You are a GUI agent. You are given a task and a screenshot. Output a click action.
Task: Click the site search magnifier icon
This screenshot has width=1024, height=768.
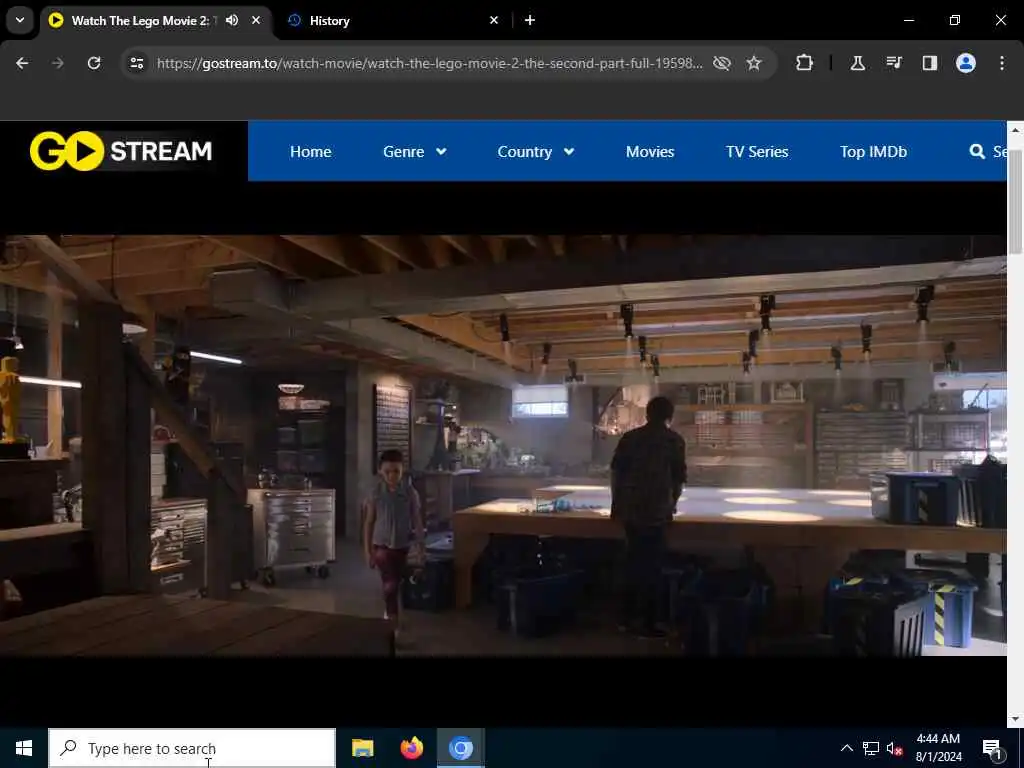click(x=977, y=152)
